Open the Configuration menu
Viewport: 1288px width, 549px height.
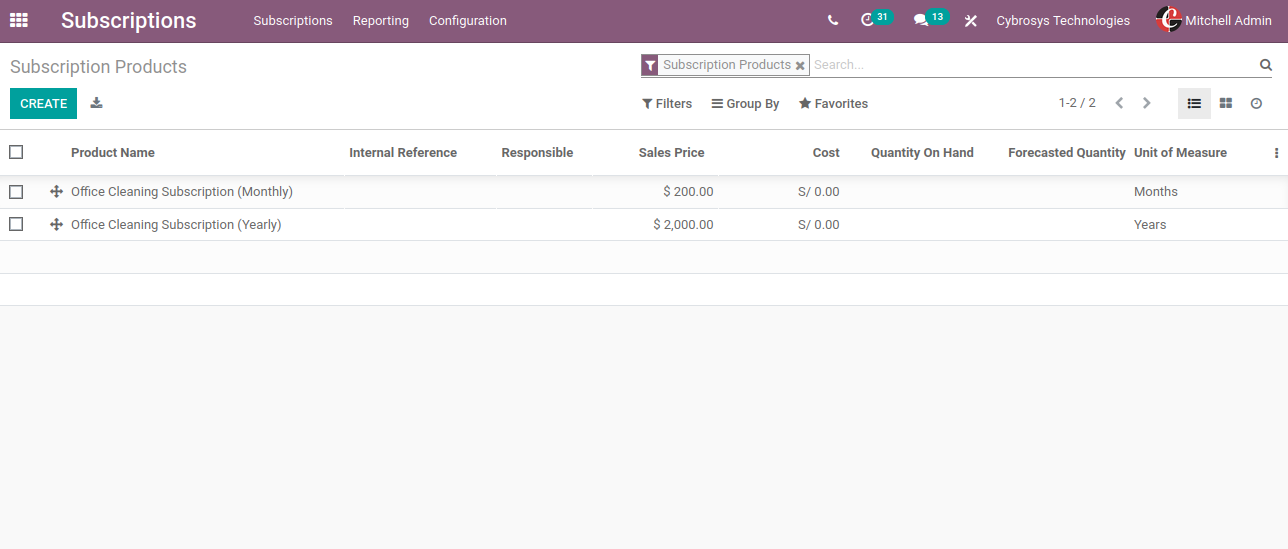468,20
